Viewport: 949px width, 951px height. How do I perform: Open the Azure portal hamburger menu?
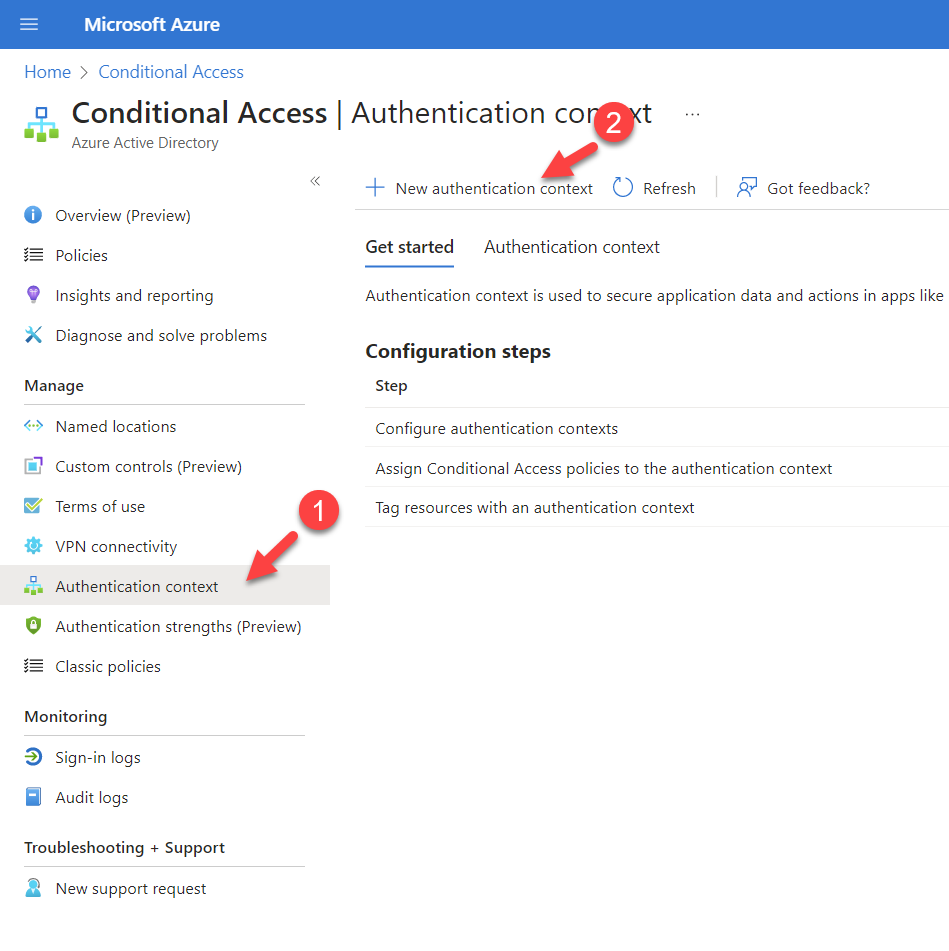(x=29, y=24)
